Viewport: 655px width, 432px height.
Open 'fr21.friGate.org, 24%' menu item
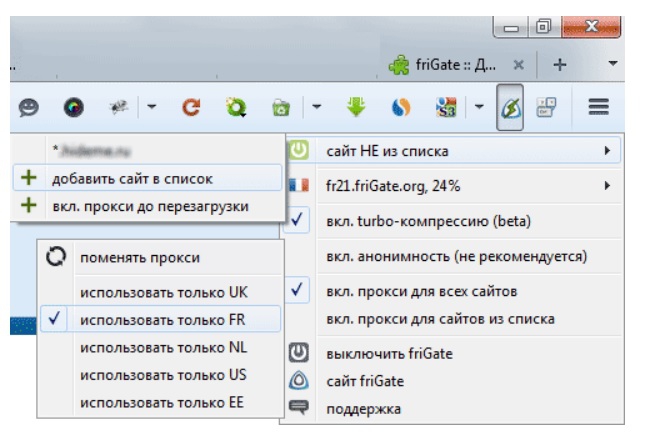[453, 186]
